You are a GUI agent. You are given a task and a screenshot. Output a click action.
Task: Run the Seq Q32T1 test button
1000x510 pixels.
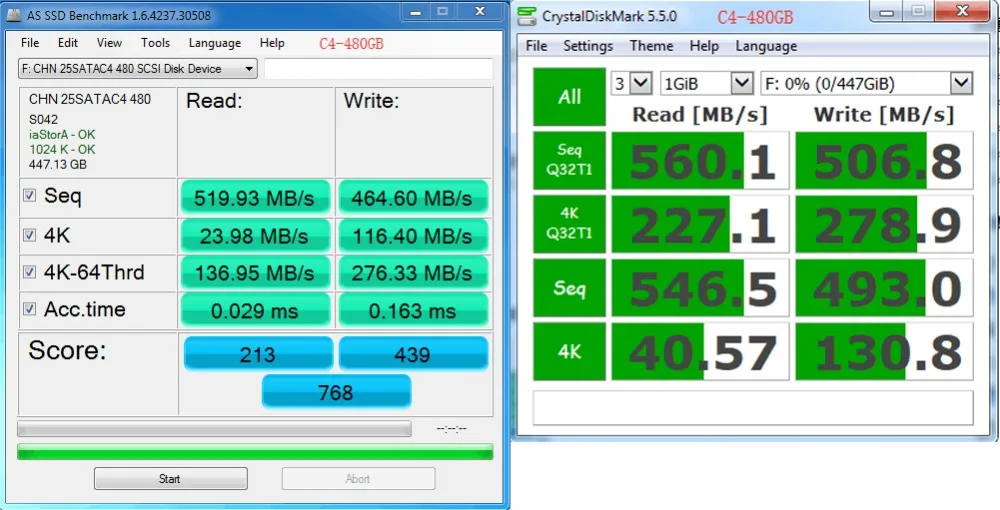tap(570, 160)
